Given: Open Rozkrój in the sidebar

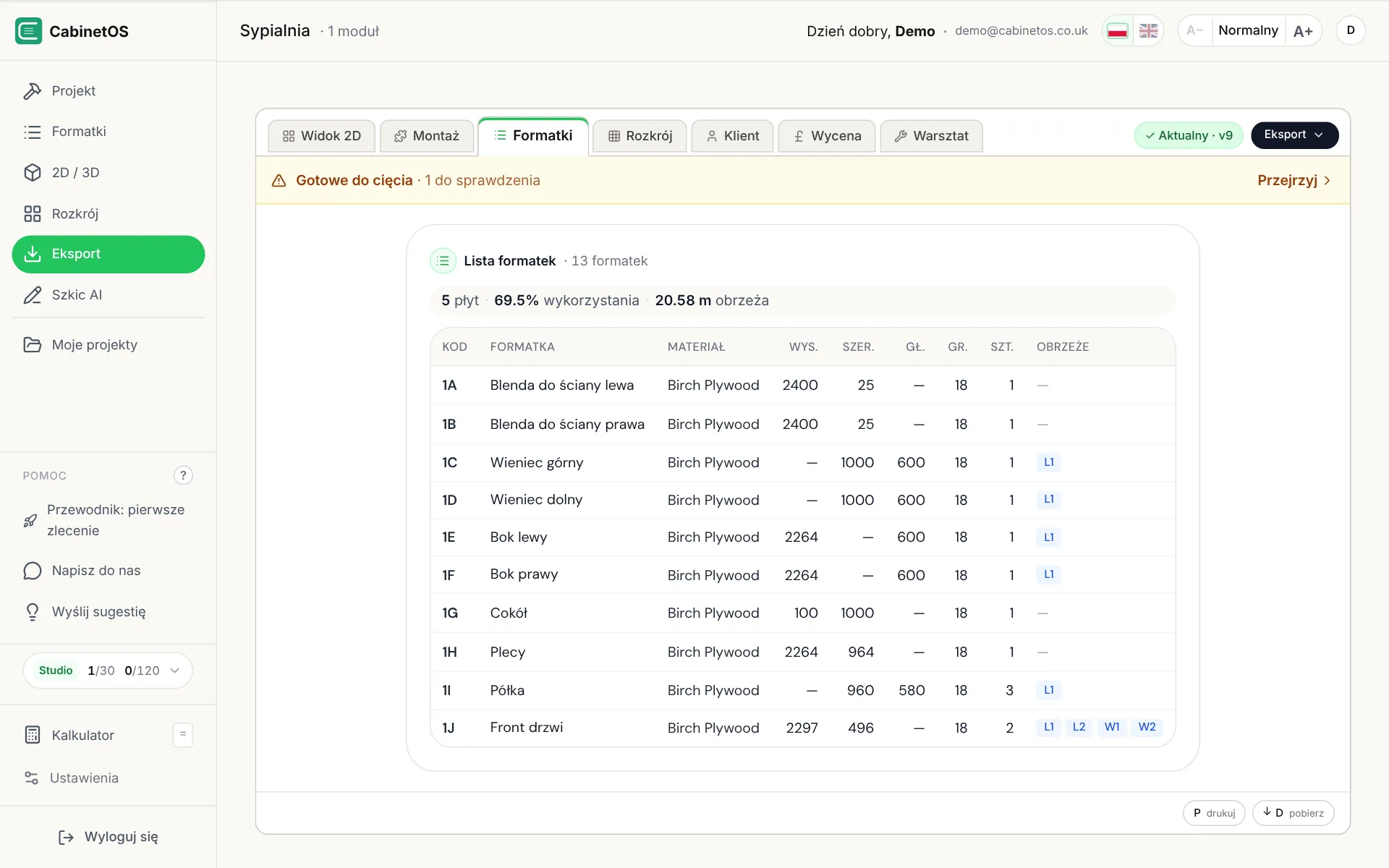Looking at the screenshot, I should (109, 214).
